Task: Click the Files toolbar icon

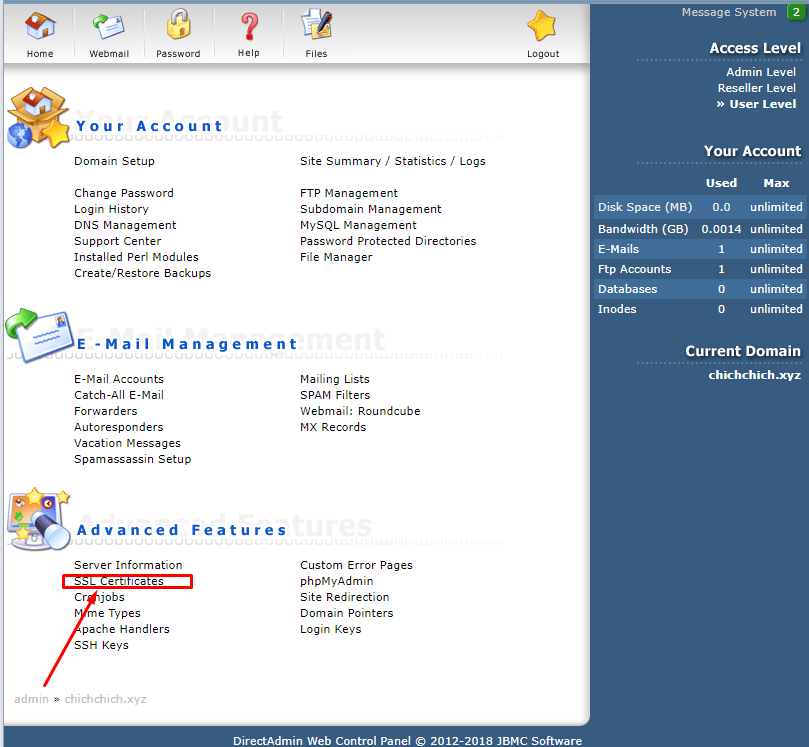Action: (316, 27)
